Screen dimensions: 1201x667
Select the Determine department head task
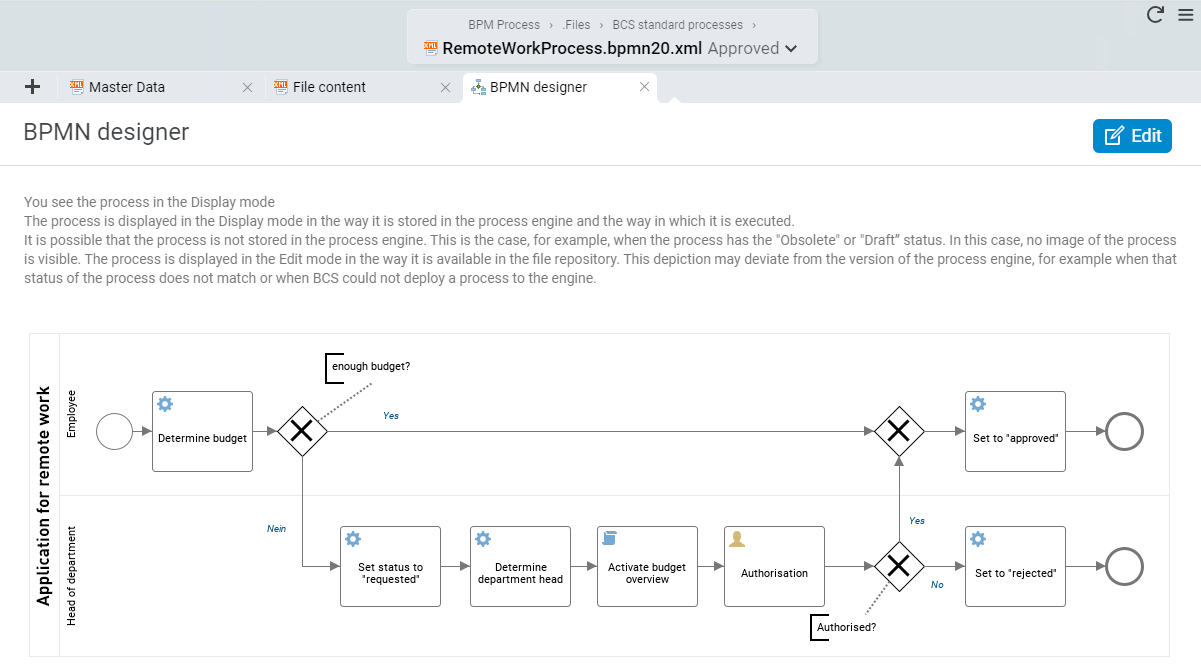coord(520,566)
